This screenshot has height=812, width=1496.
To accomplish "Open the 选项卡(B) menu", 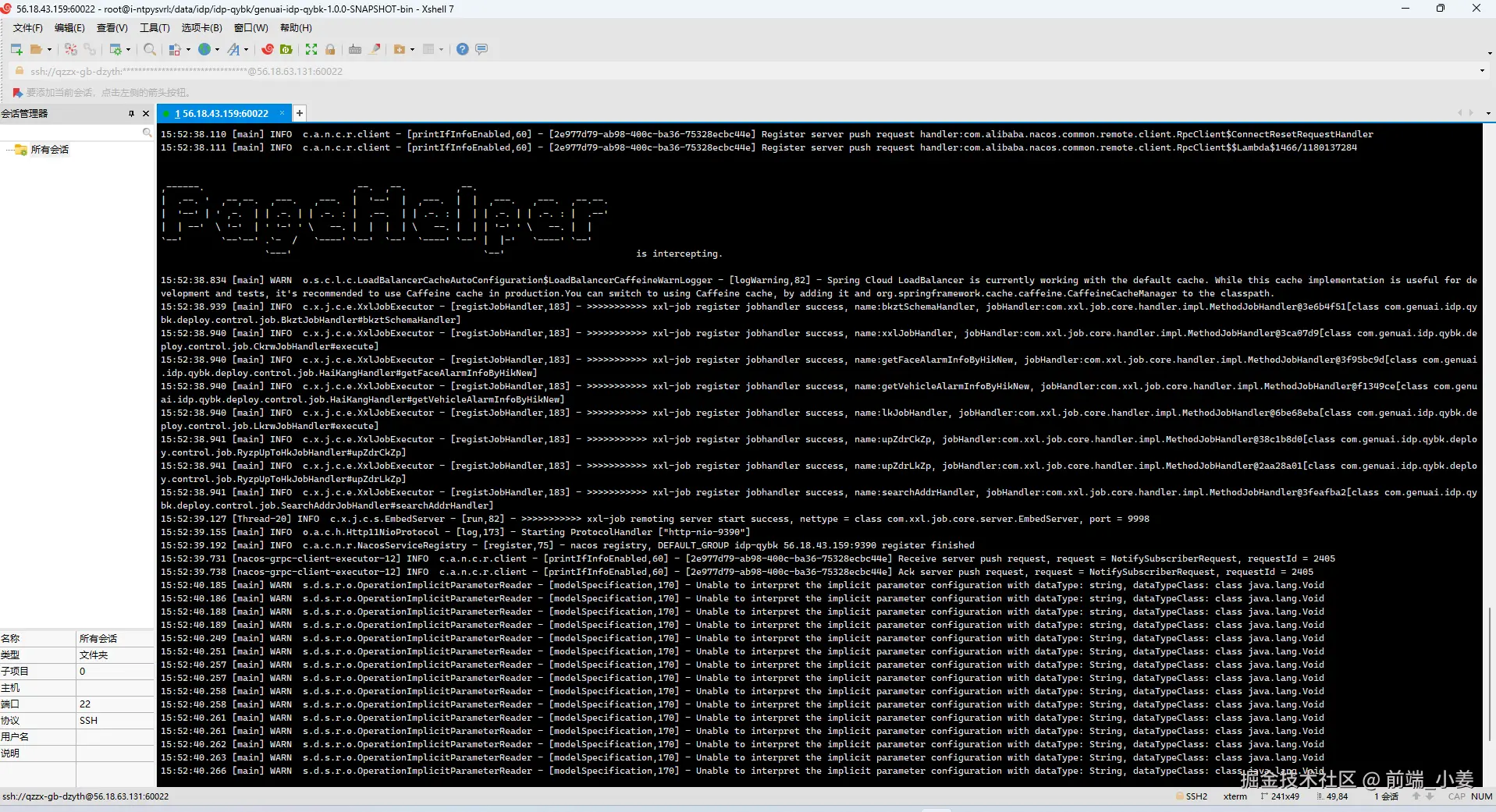I will (x=202, y=28).
